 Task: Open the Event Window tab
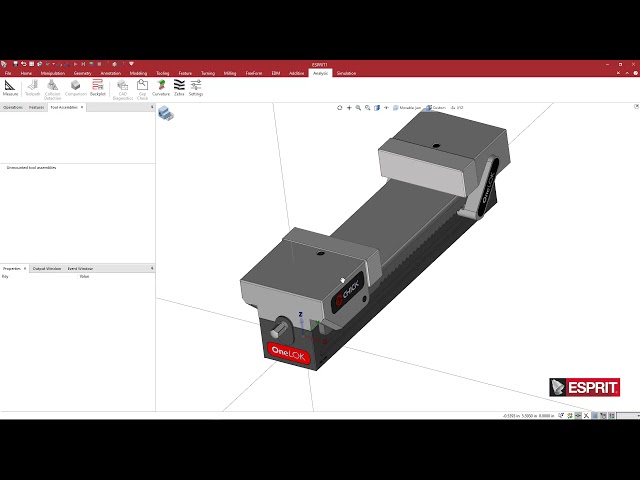point(80,269)
